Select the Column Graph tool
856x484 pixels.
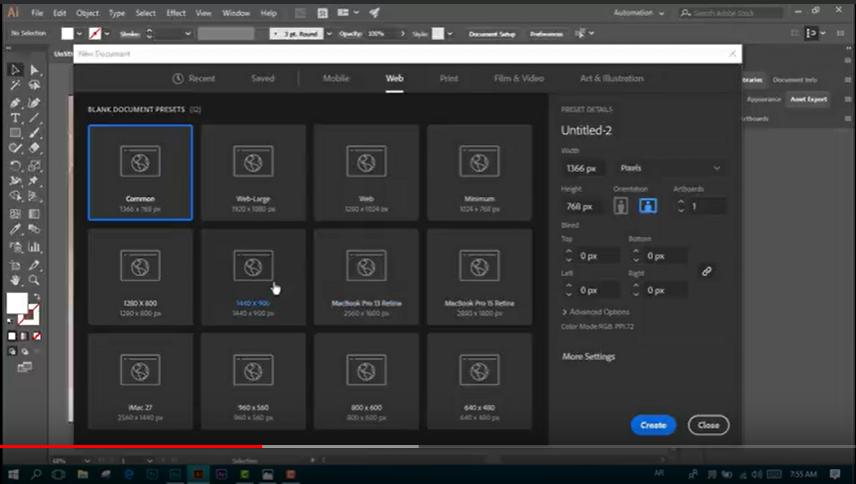pos(34,247)
